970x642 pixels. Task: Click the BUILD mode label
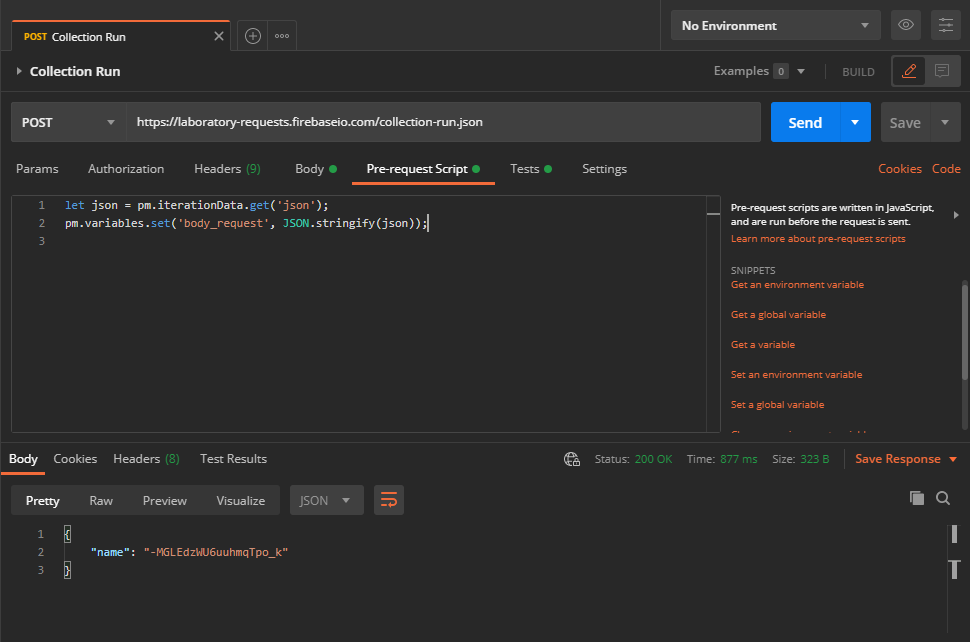858,72
